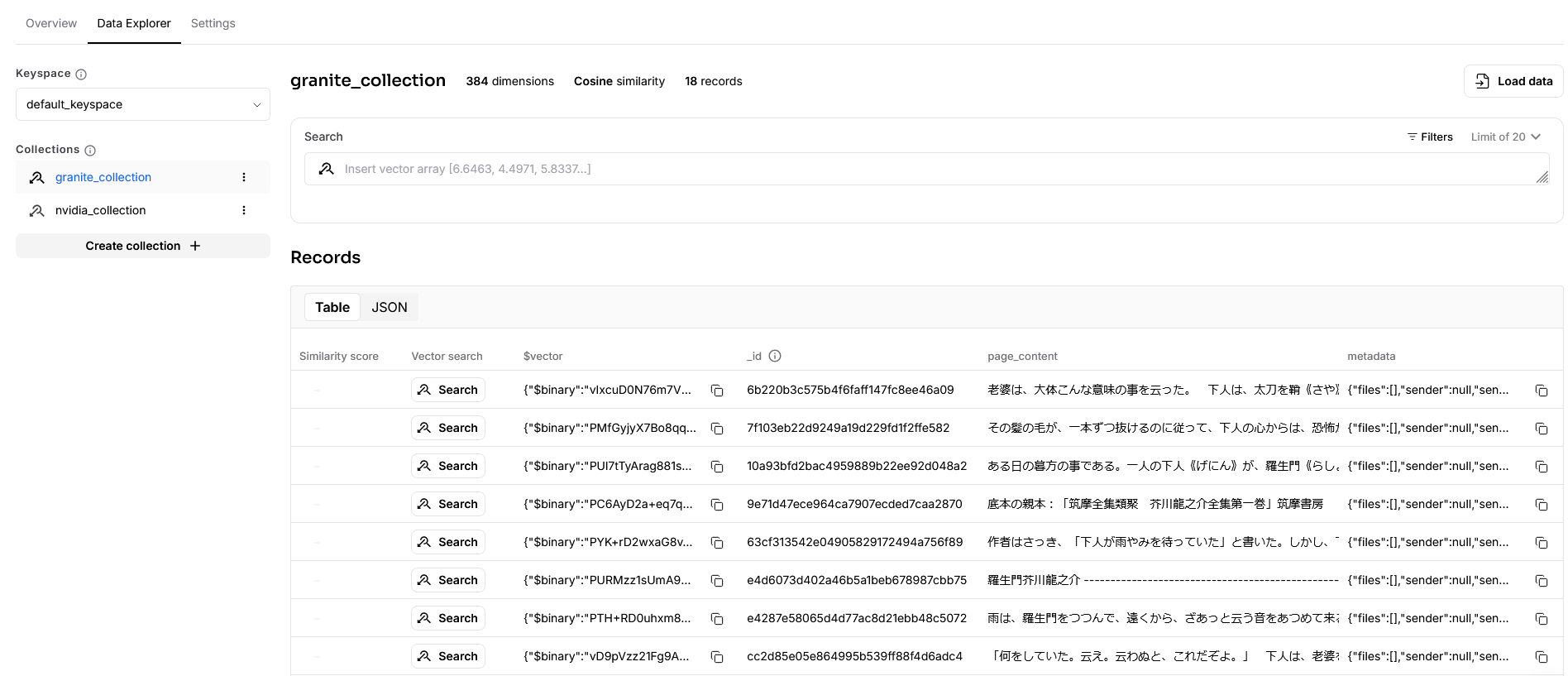Screen dimensions: 1568x676
Task: Click the Create collection button
Action: click(x=143, y=246)
